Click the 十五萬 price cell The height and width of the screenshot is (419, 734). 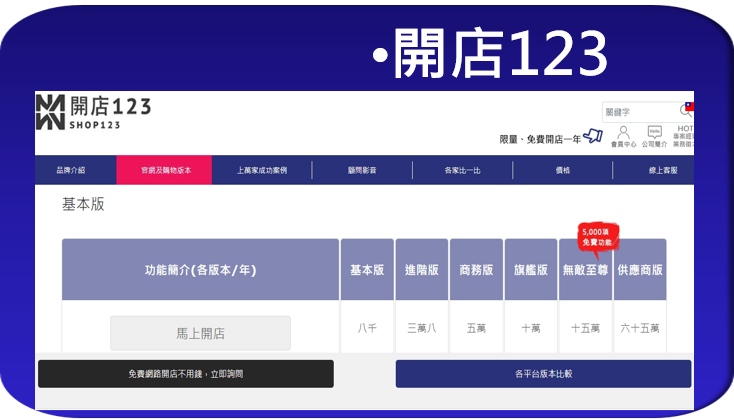pos(585,328)
